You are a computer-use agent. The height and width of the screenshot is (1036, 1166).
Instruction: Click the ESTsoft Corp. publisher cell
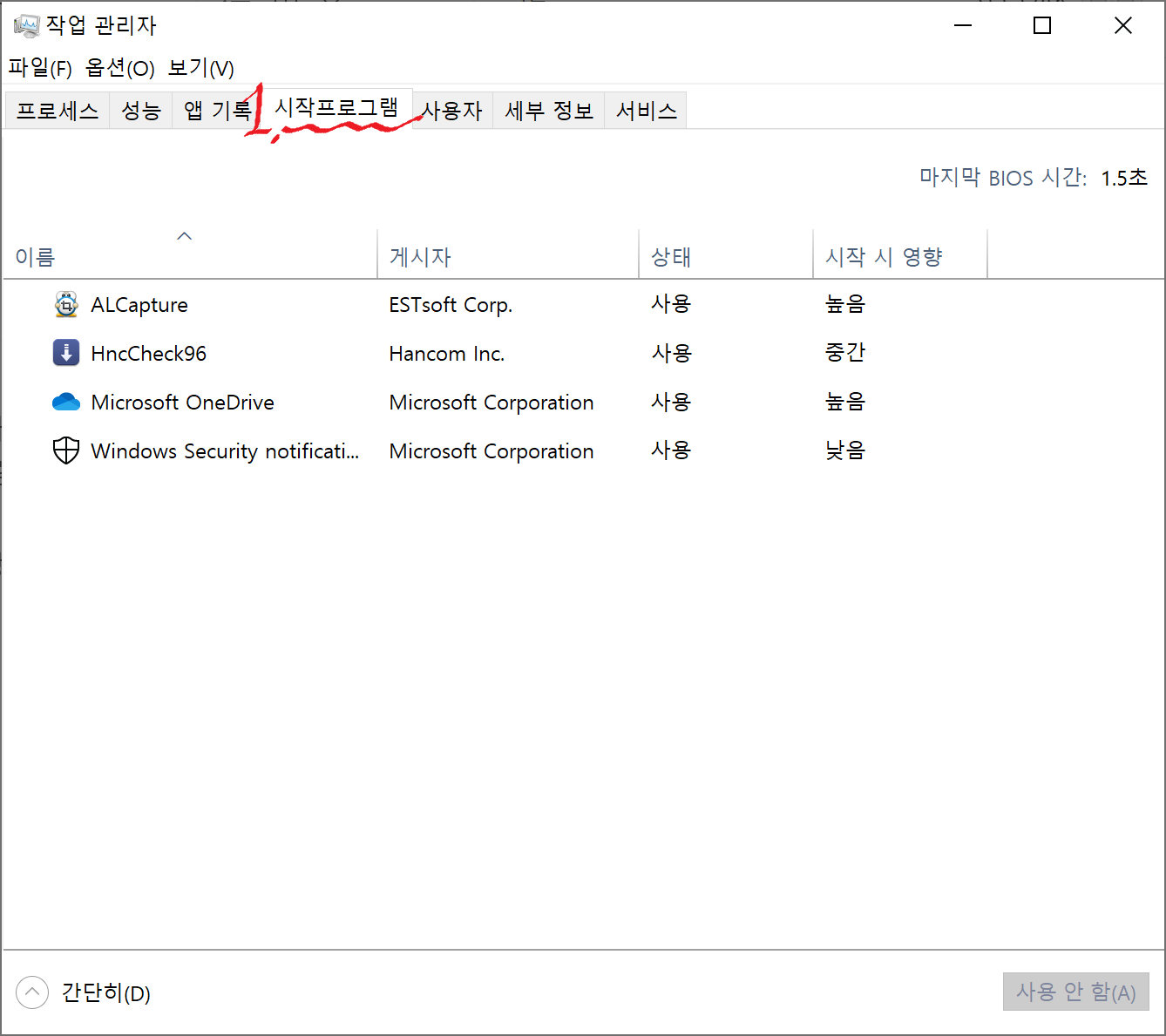[451, 305]
